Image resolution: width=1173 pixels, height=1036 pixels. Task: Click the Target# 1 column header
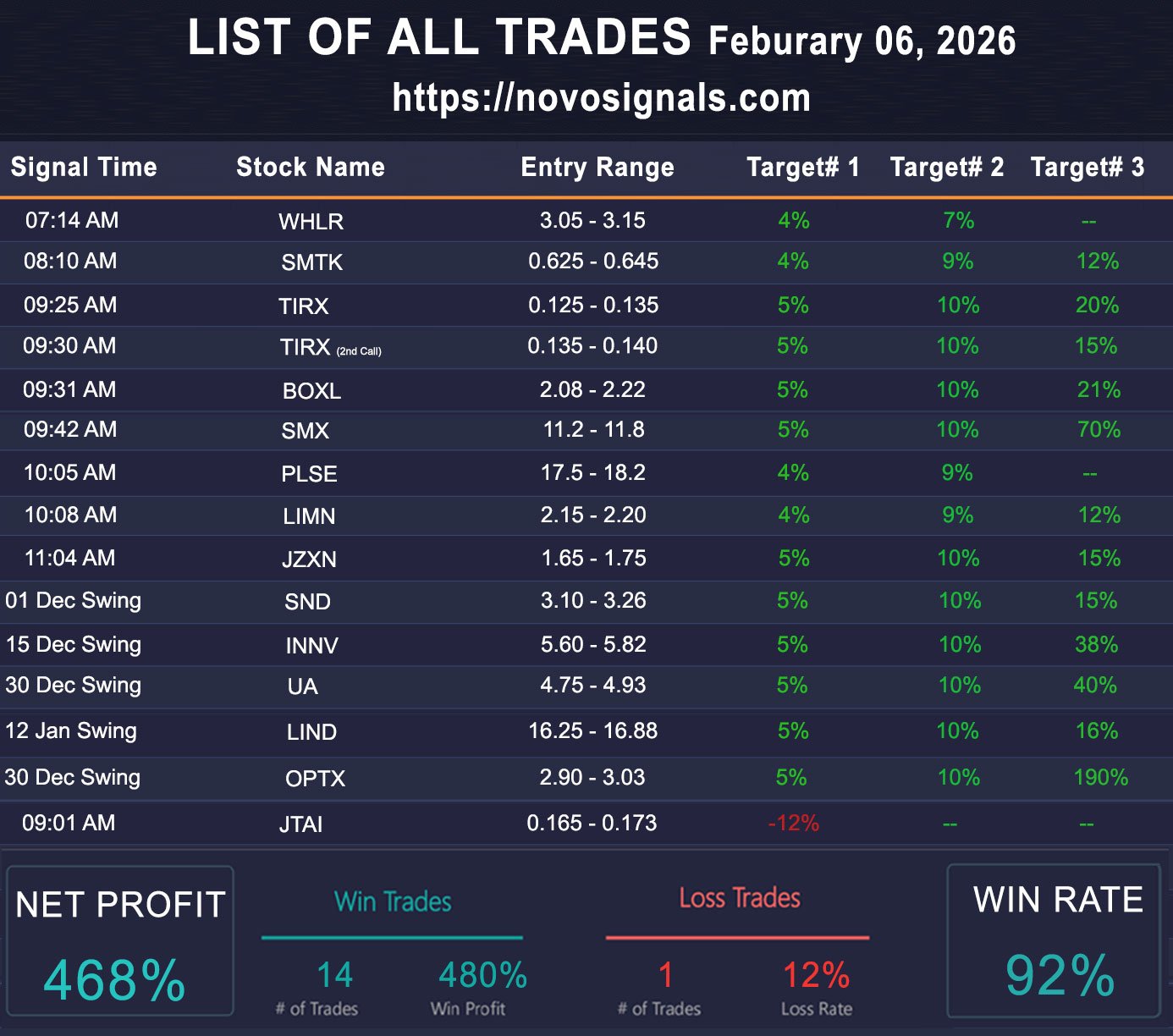(x=802, y=167)
